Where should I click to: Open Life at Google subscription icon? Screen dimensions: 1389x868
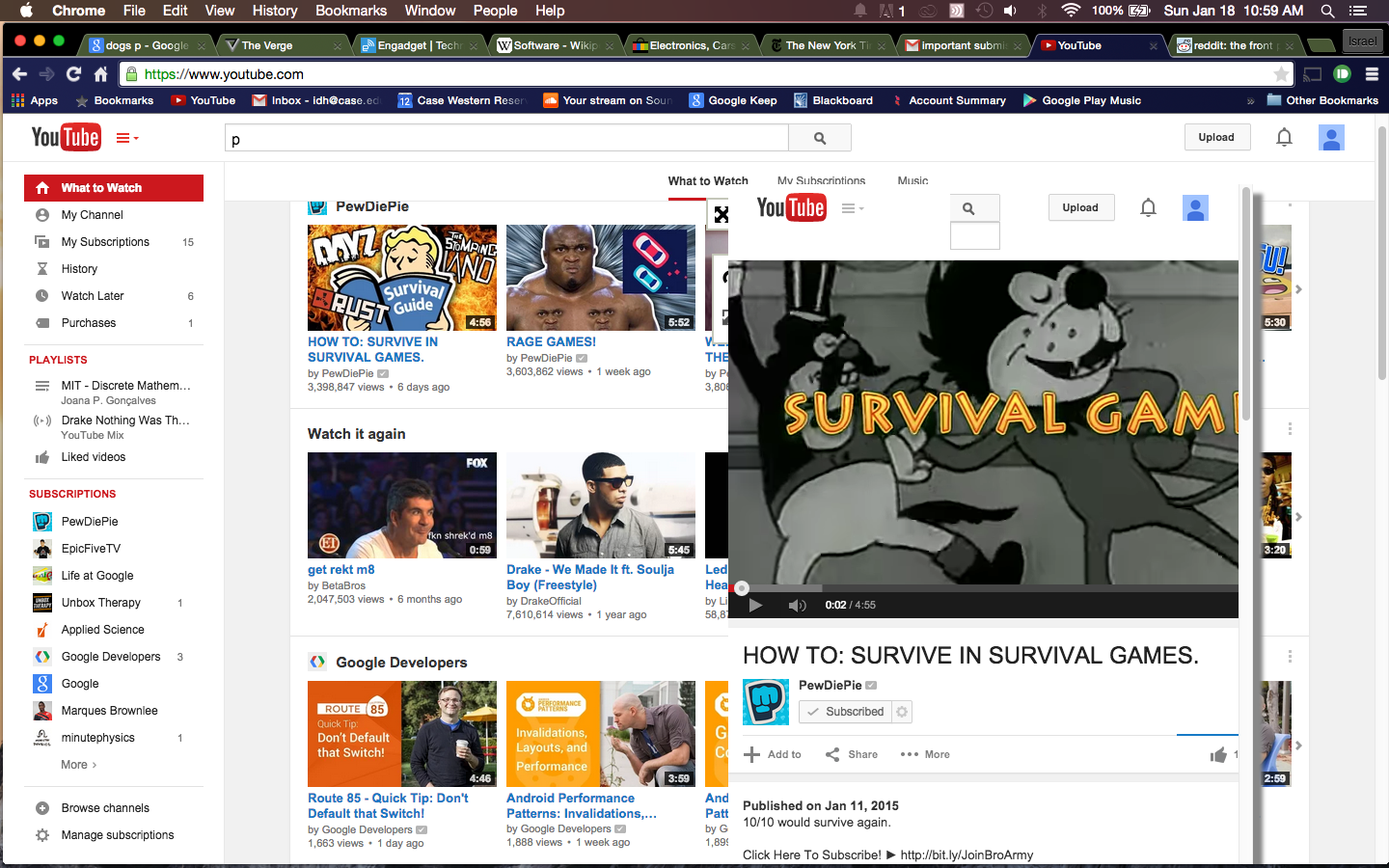coord(42,576)
